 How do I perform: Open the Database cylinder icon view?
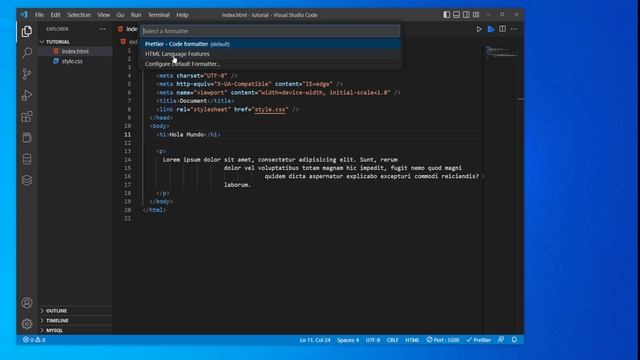pos(27,159)
